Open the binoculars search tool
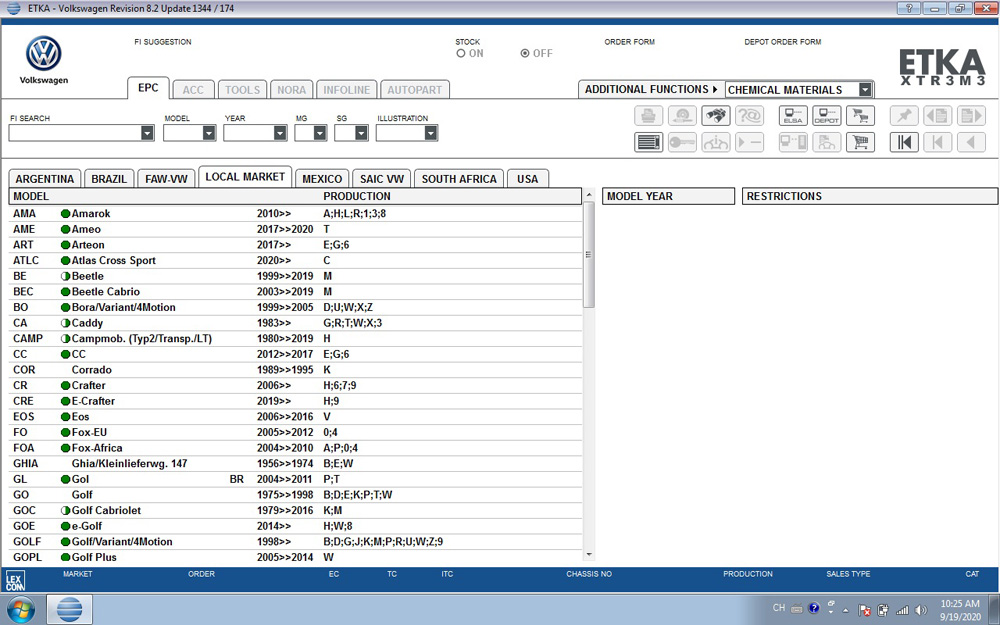Screen dimensions: 1000x625 (716, 116)
